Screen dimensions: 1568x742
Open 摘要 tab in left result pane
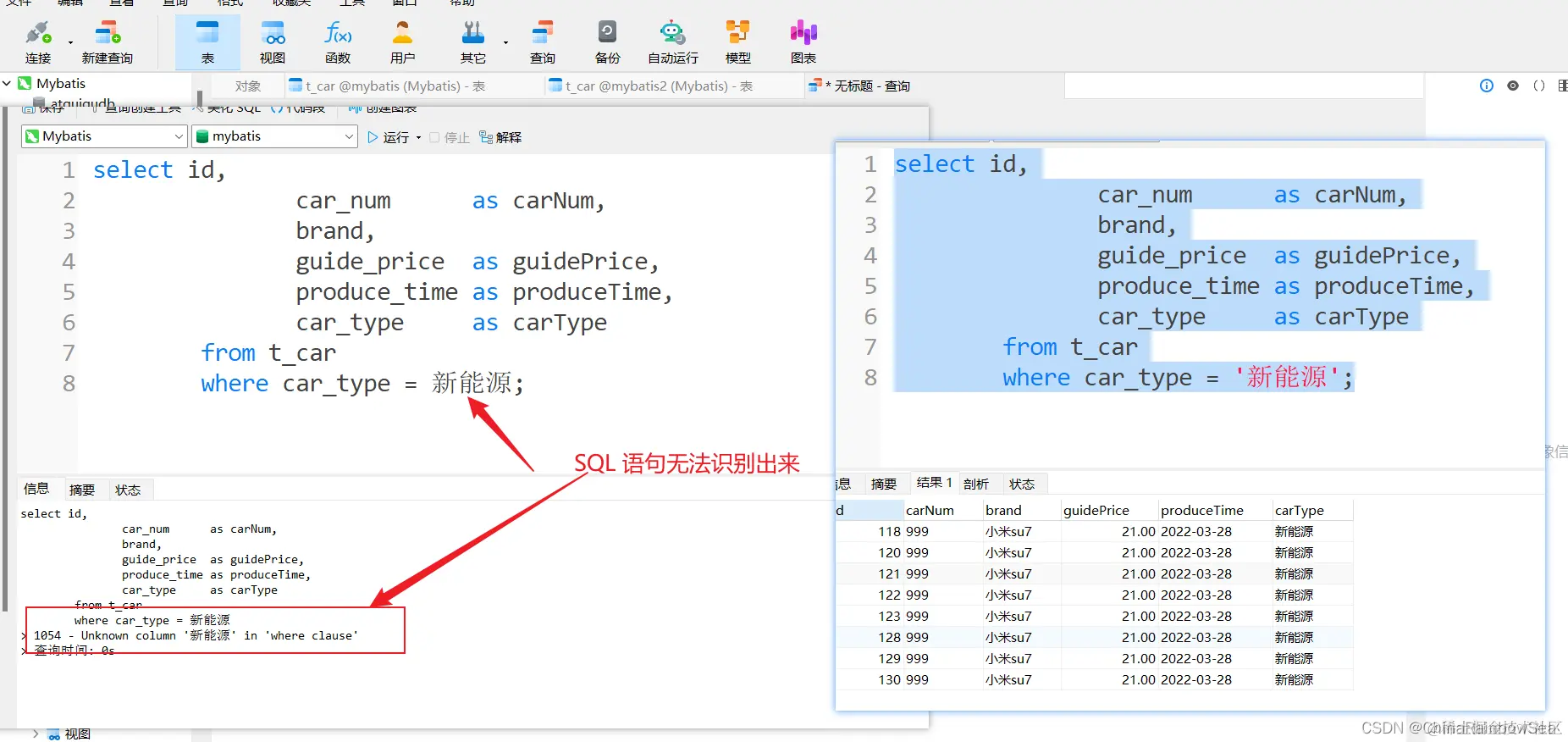coord(82,490)
